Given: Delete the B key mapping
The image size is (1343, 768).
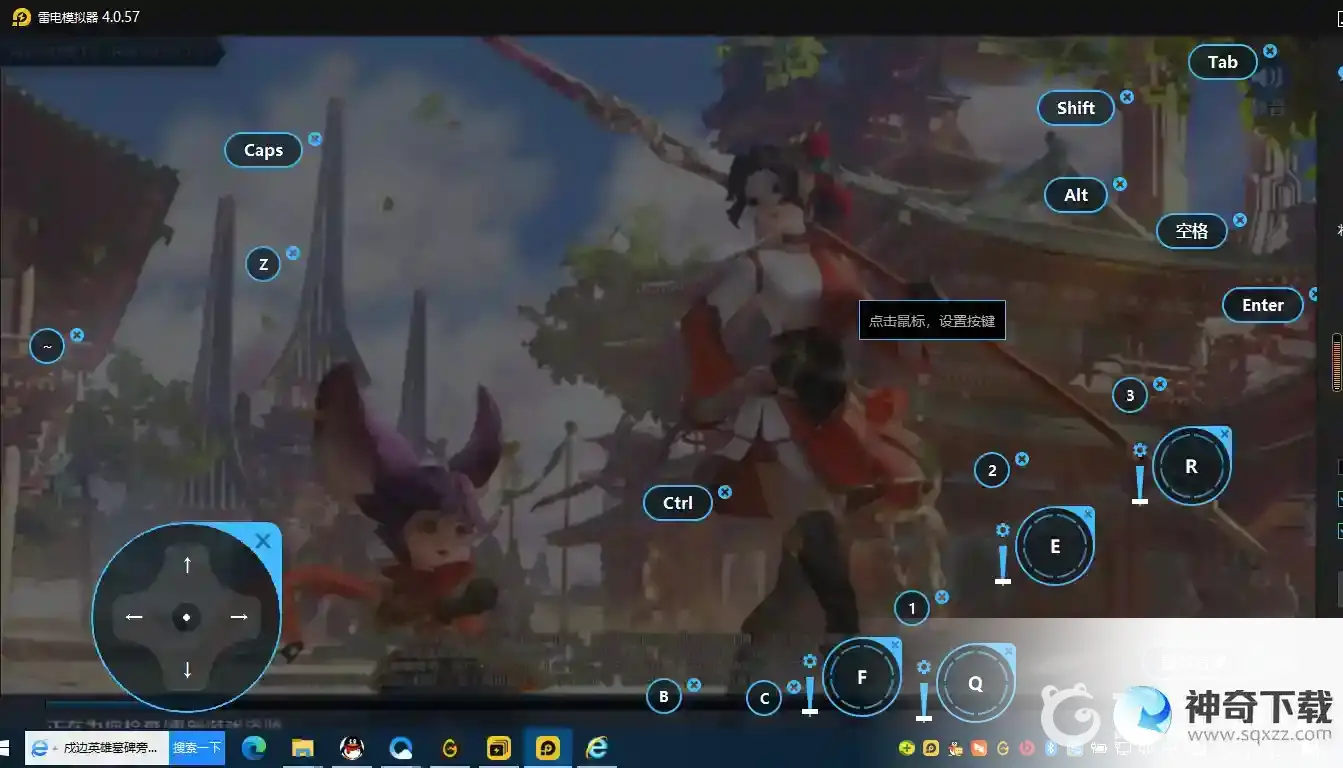Looking at the screenshot, I should tap(694, 685).
